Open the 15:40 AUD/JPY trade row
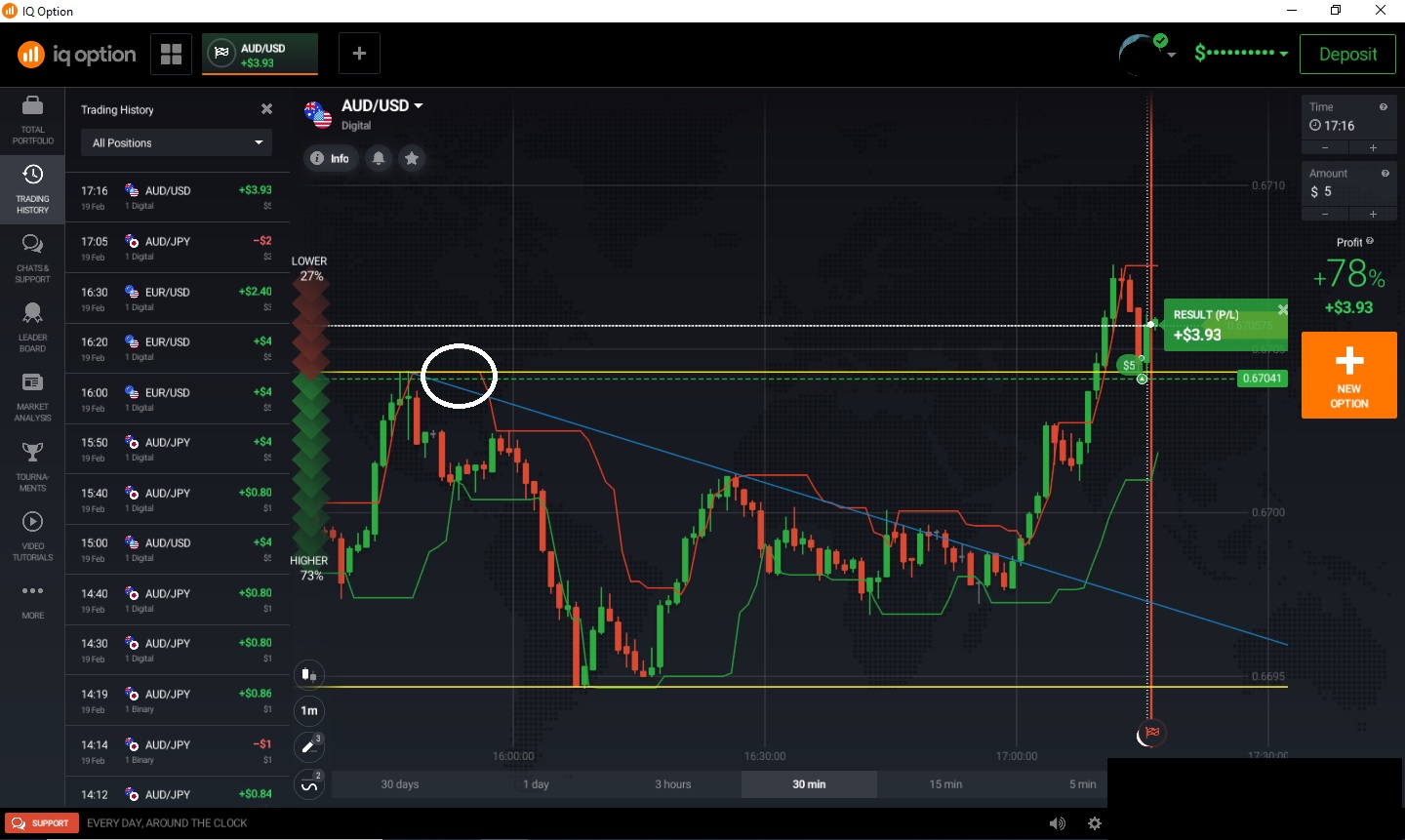The image size is (1405, 840). (178, 500)
